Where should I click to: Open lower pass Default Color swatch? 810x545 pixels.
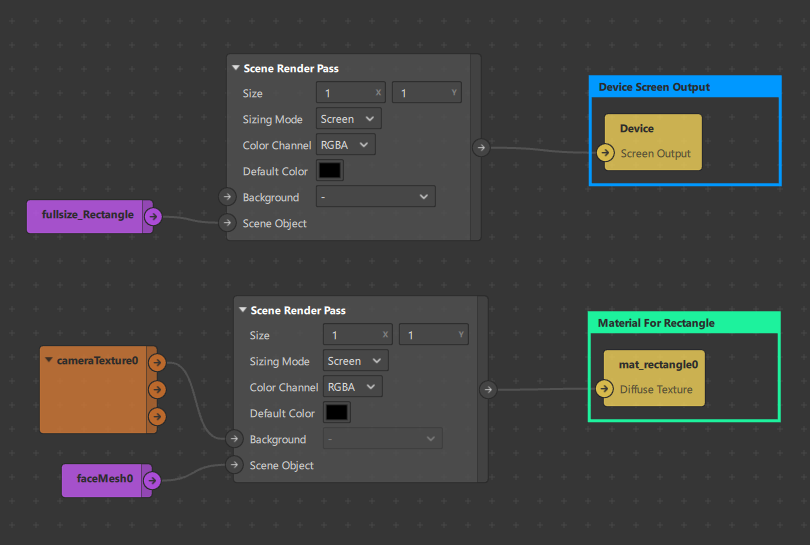337,412
